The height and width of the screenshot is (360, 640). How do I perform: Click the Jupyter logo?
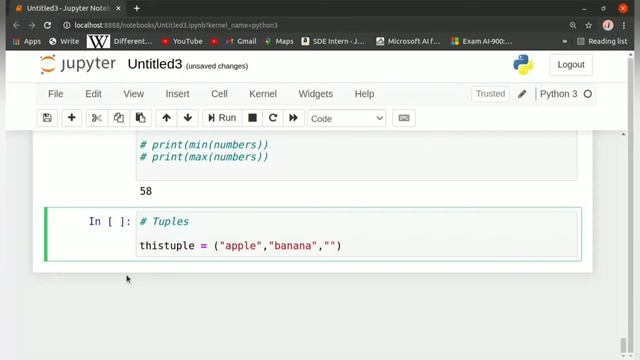point(78,64)
